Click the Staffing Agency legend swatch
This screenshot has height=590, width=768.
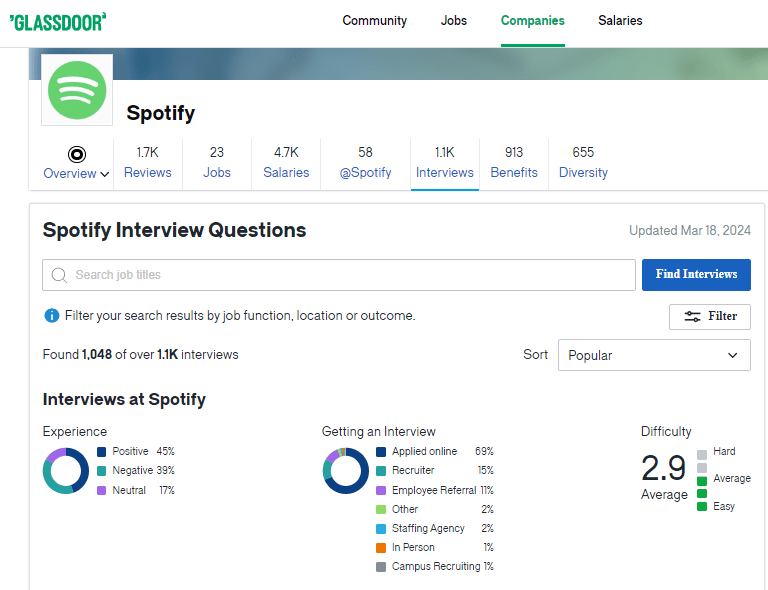point(381,528)
